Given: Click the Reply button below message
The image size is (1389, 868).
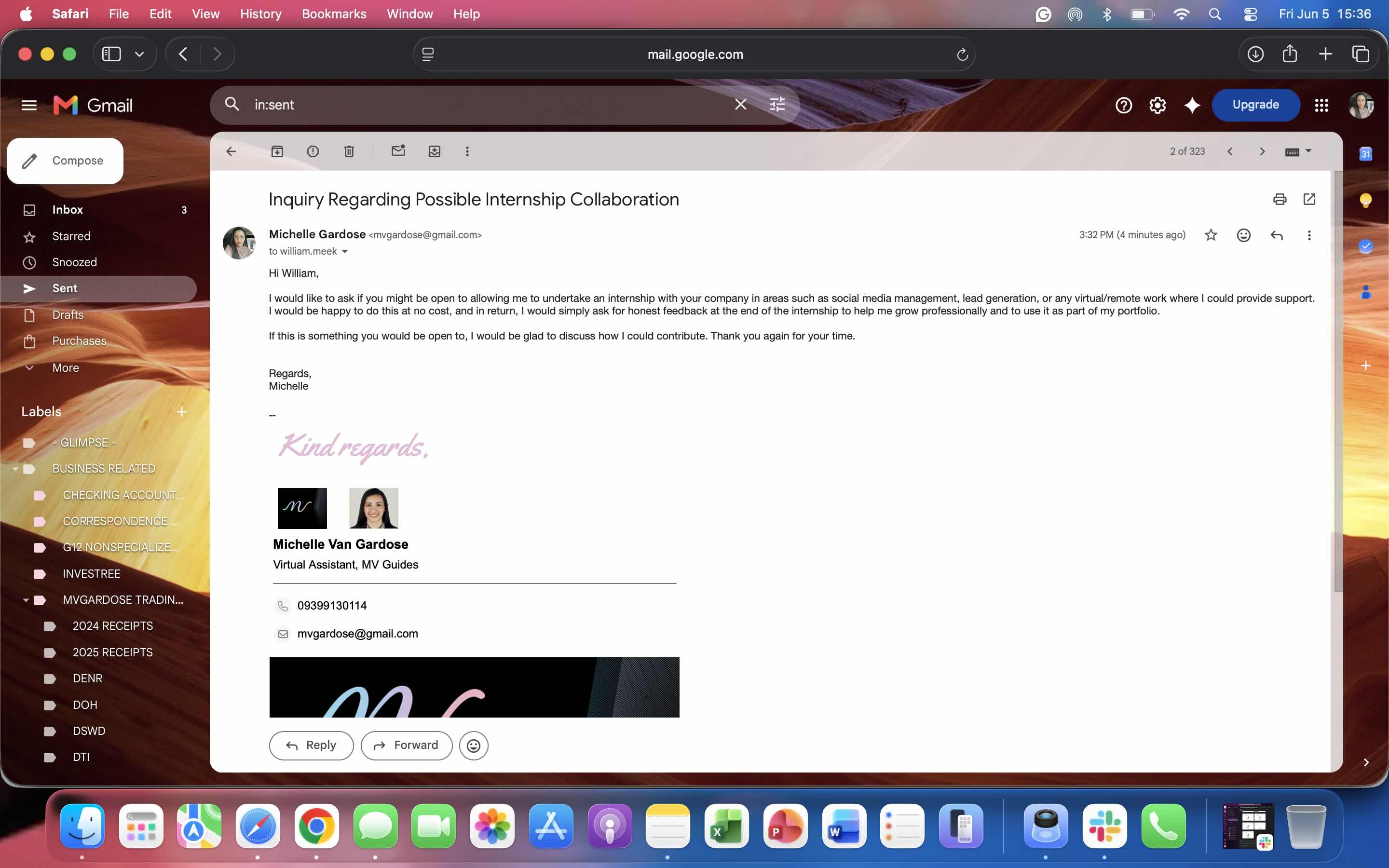Looking at the screenshot, I should tap(311, 745).
